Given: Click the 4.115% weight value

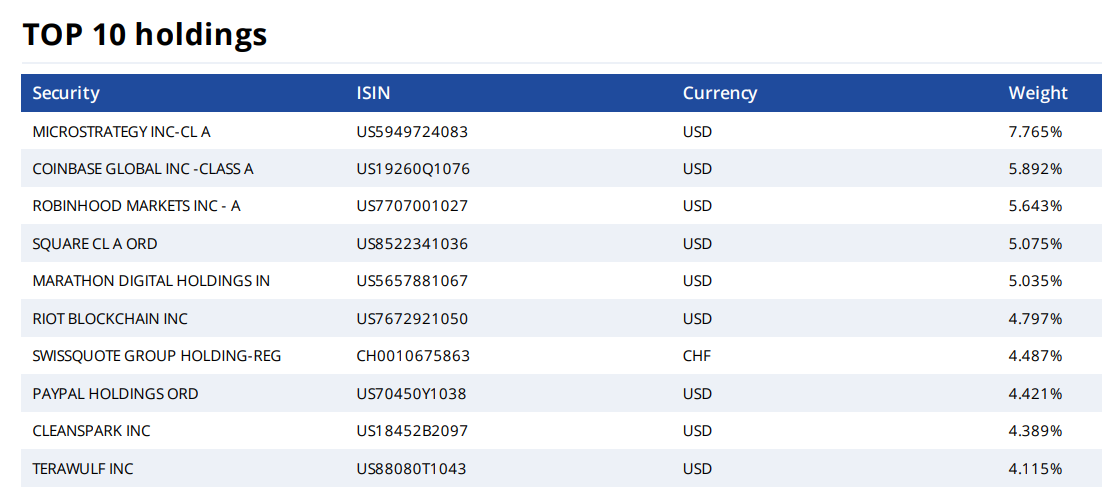Looking at the screenshot, I should (x=1035, y=469).
